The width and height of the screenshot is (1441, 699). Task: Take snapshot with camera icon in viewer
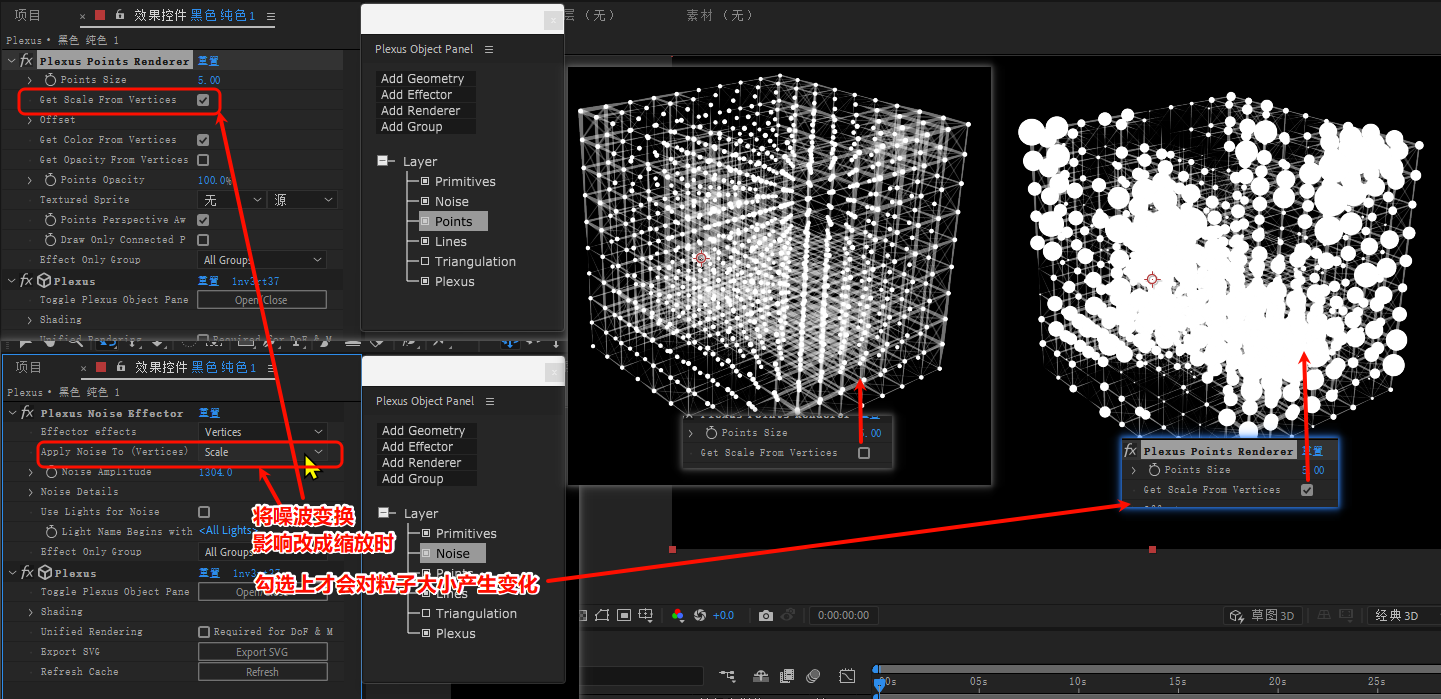pyautogui.click(x=766, y=615)
